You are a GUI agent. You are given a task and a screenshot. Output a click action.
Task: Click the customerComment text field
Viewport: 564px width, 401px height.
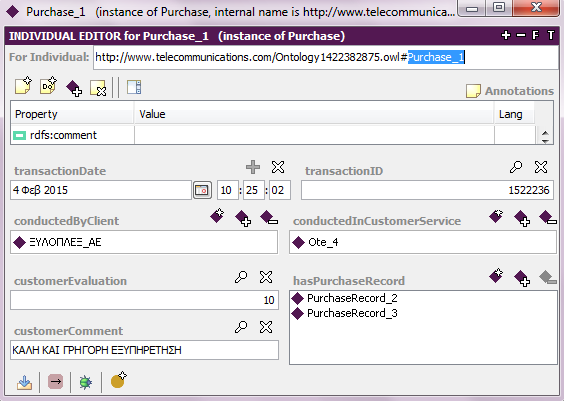pos(144,350)
